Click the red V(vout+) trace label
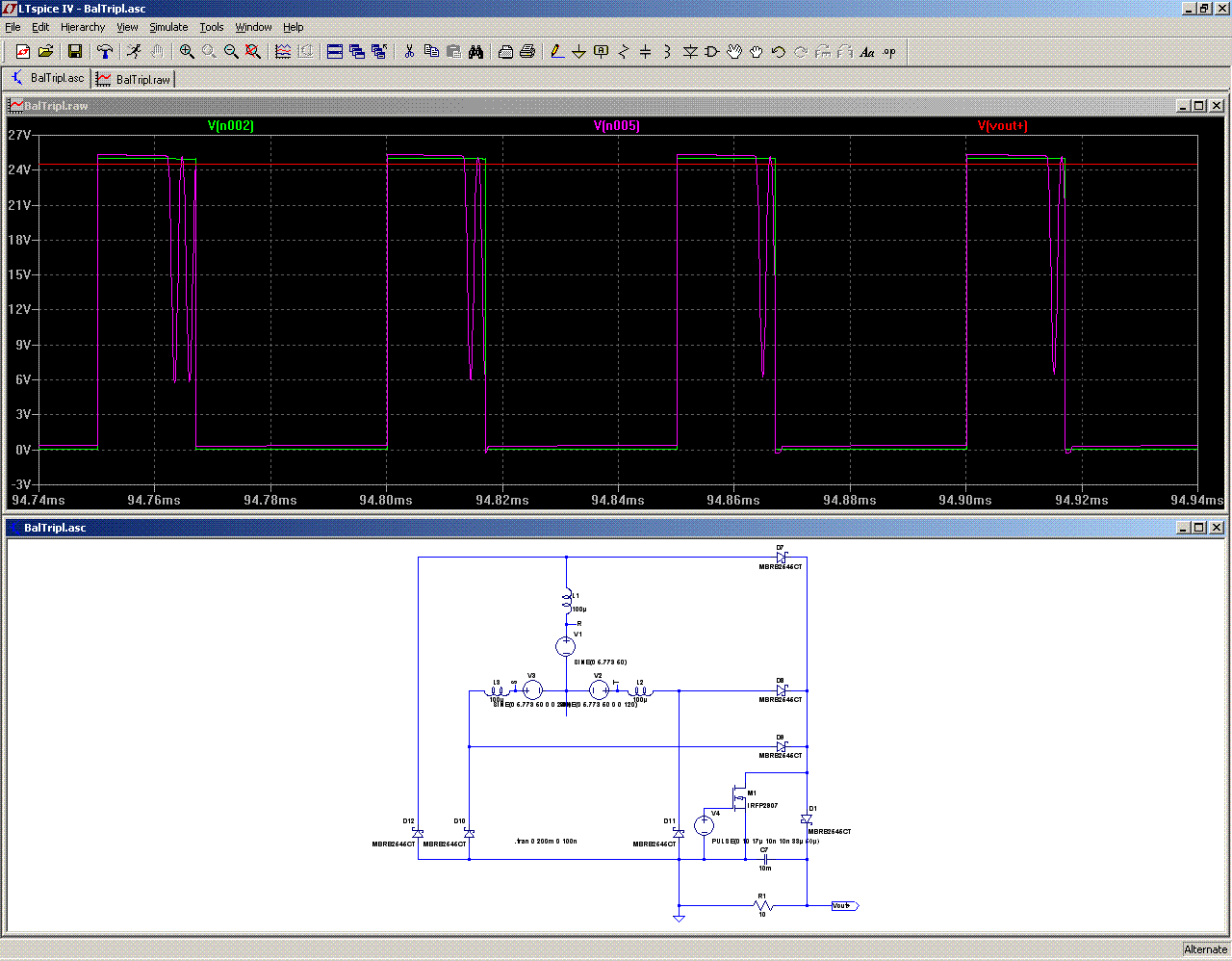This screenshot has width=1232, height=961. 1003,126
